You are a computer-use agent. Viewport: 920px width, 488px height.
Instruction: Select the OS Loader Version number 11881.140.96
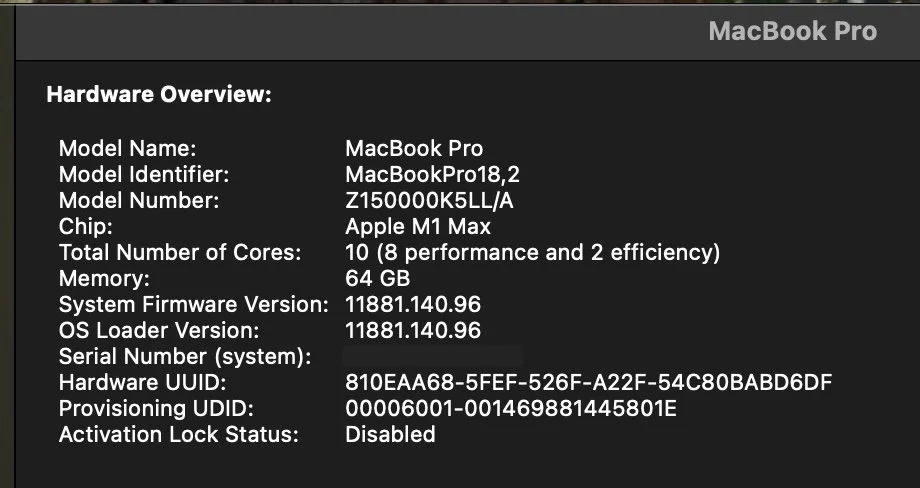pos(413,330)
